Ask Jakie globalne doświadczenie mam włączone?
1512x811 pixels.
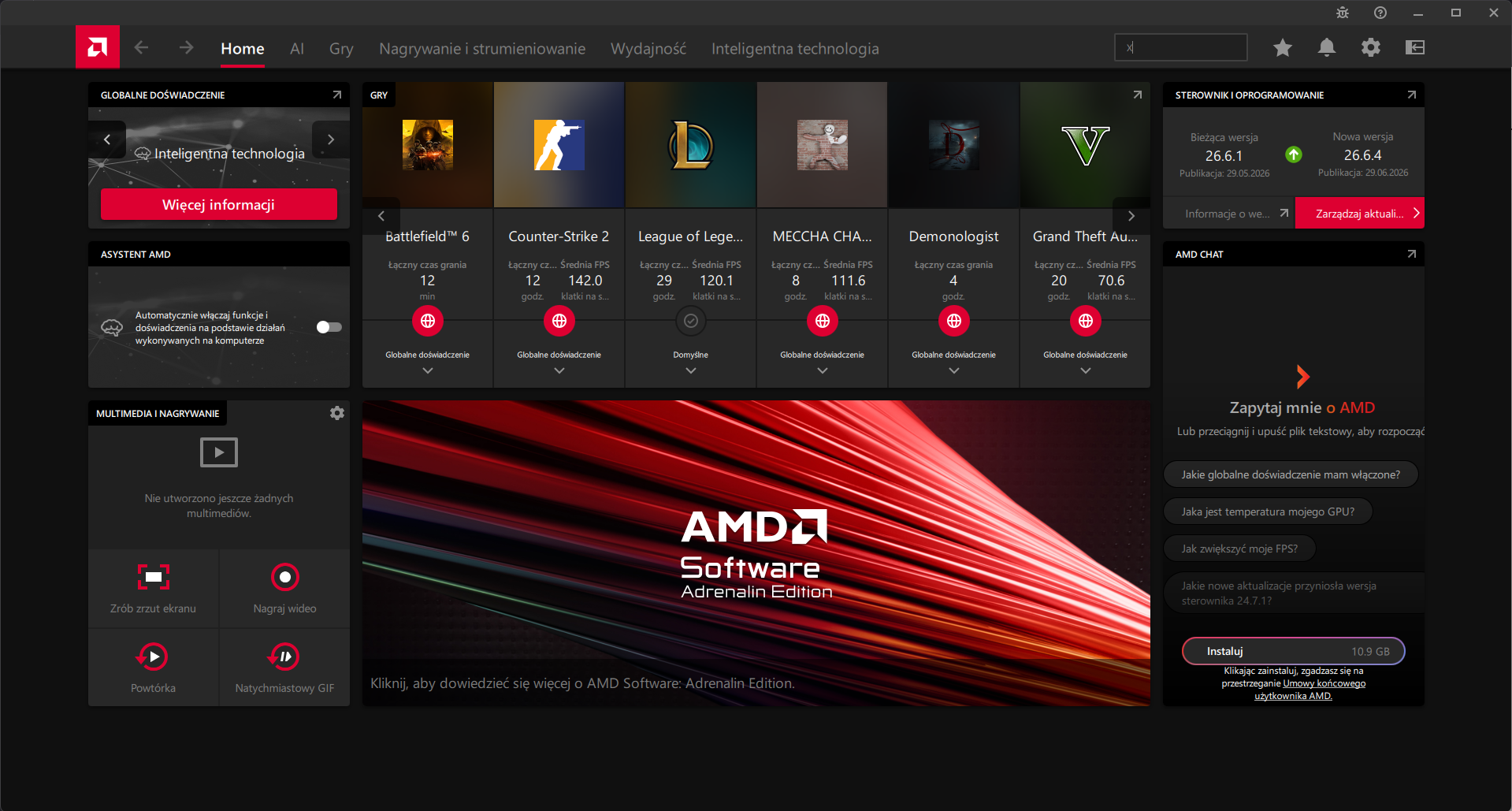1291,474
